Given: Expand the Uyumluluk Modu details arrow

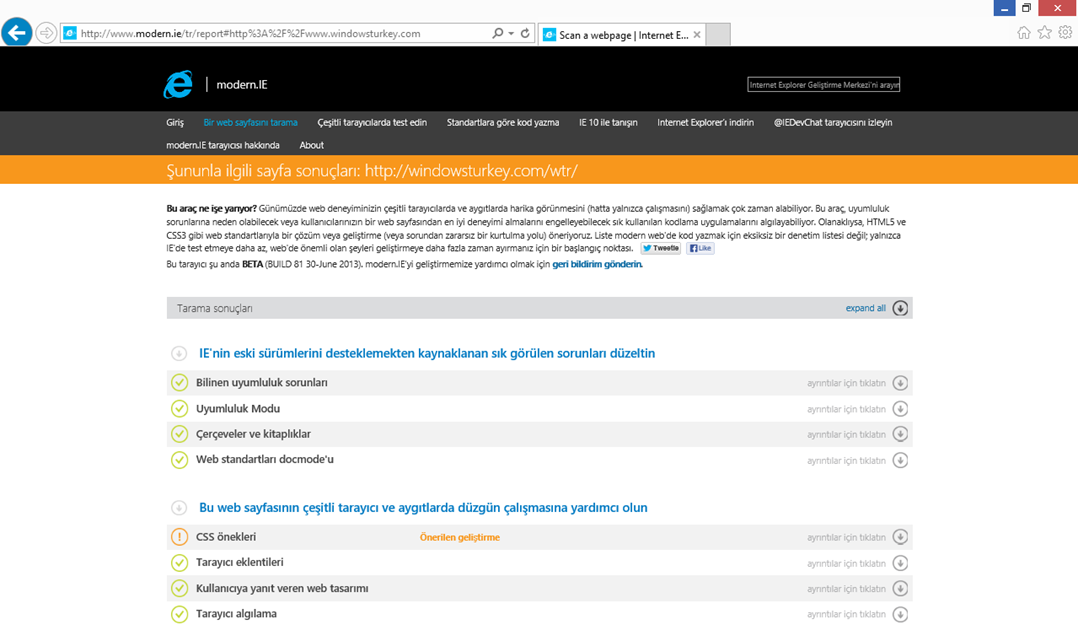Looking at the screenshot, I should [x=900, y=409].
